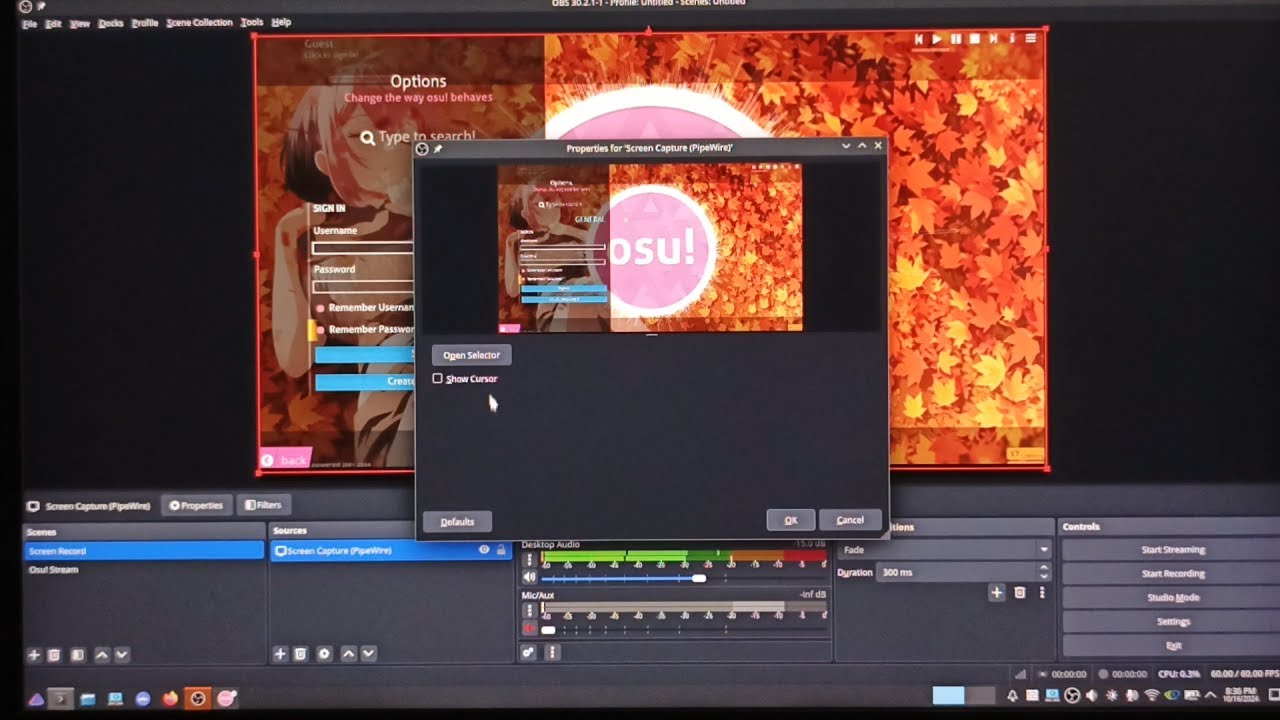Open the Tools menu
The height and width of the screenshot is (720, 1280).
(x=252, y=22)
